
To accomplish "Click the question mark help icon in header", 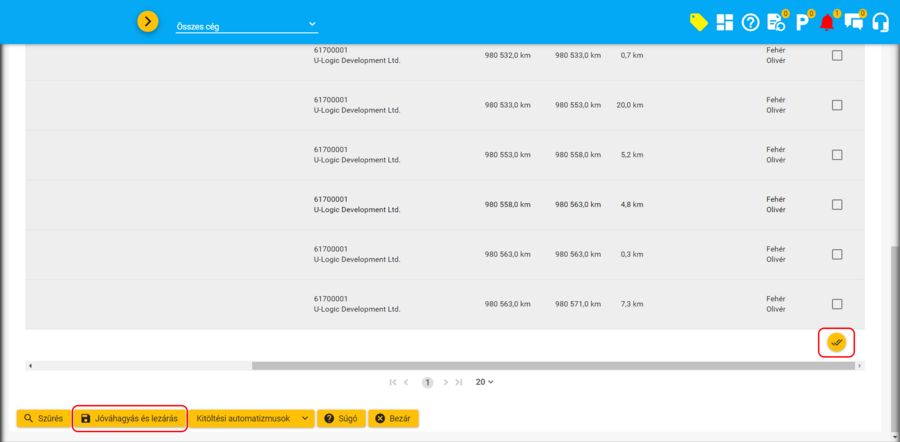I will point(750,22).
